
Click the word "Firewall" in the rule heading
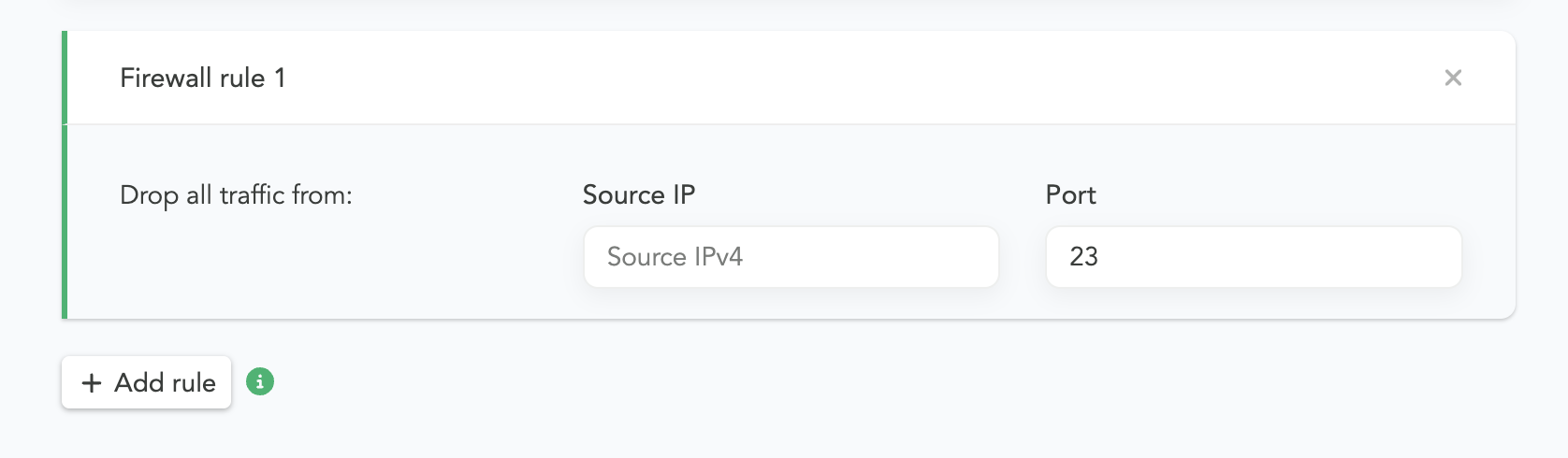pos(167,78)
